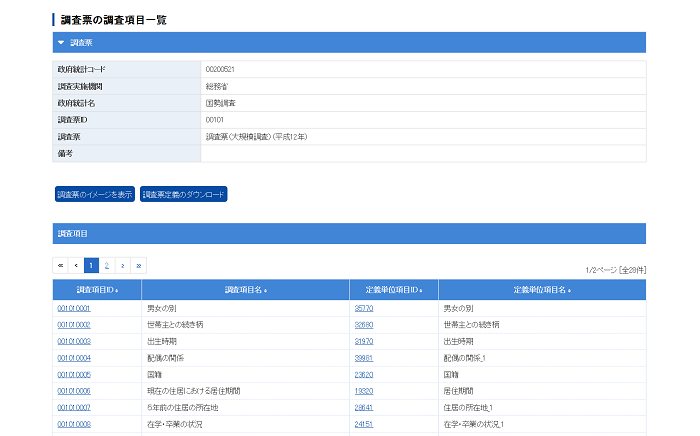Viewport: 700px width, 436px height.
Task: Select page 1 in pagination
Action: pos(91,266)
